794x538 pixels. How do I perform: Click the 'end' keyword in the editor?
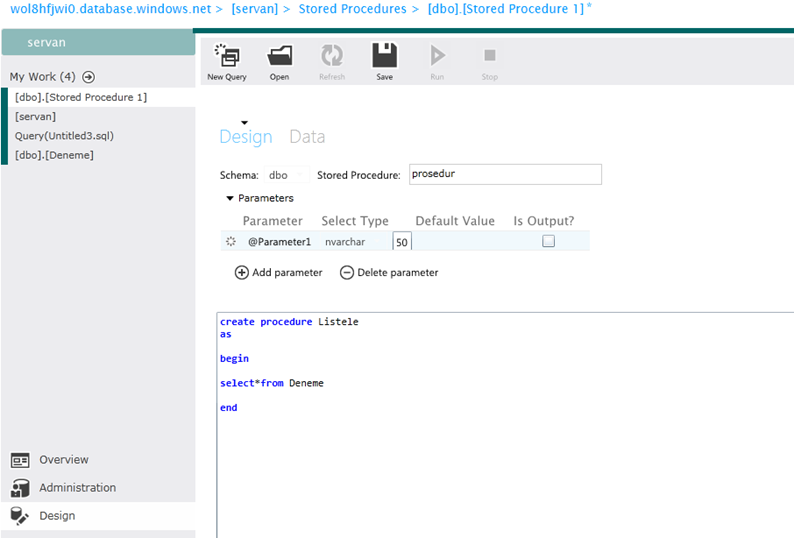(228, 407)
